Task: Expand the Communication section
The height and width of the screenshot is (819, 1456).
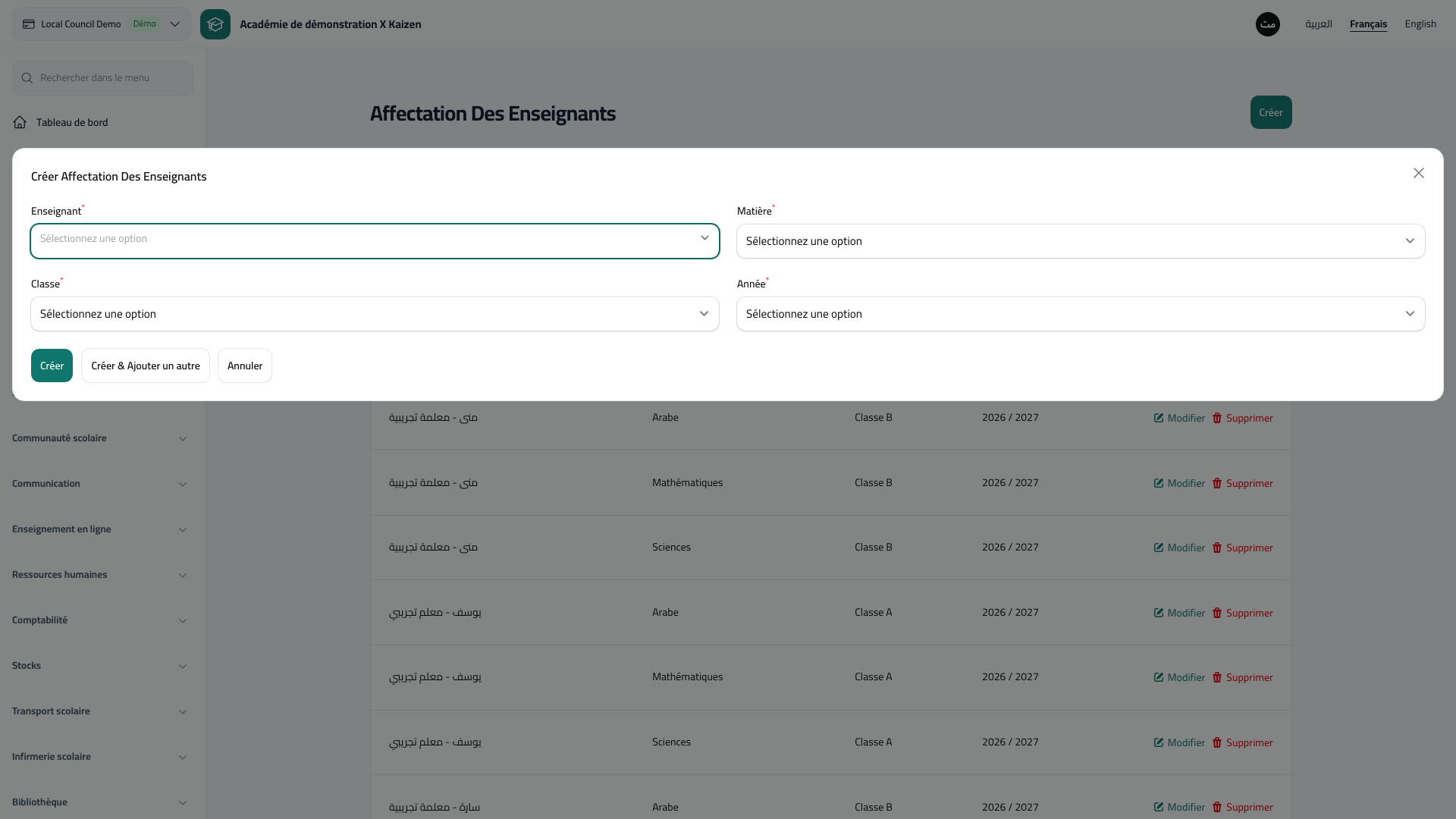Action: click(99, 484)
